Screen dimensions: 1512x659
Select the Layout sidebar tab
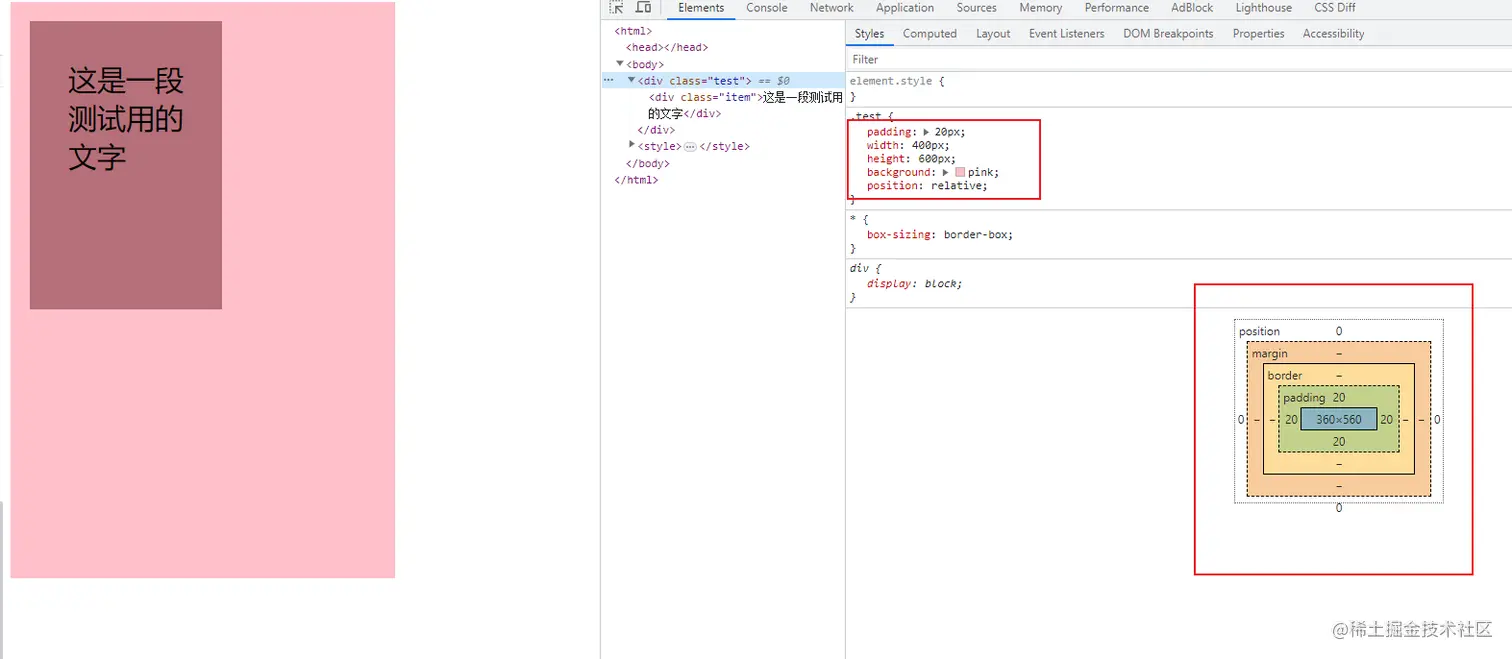[993, 34]
